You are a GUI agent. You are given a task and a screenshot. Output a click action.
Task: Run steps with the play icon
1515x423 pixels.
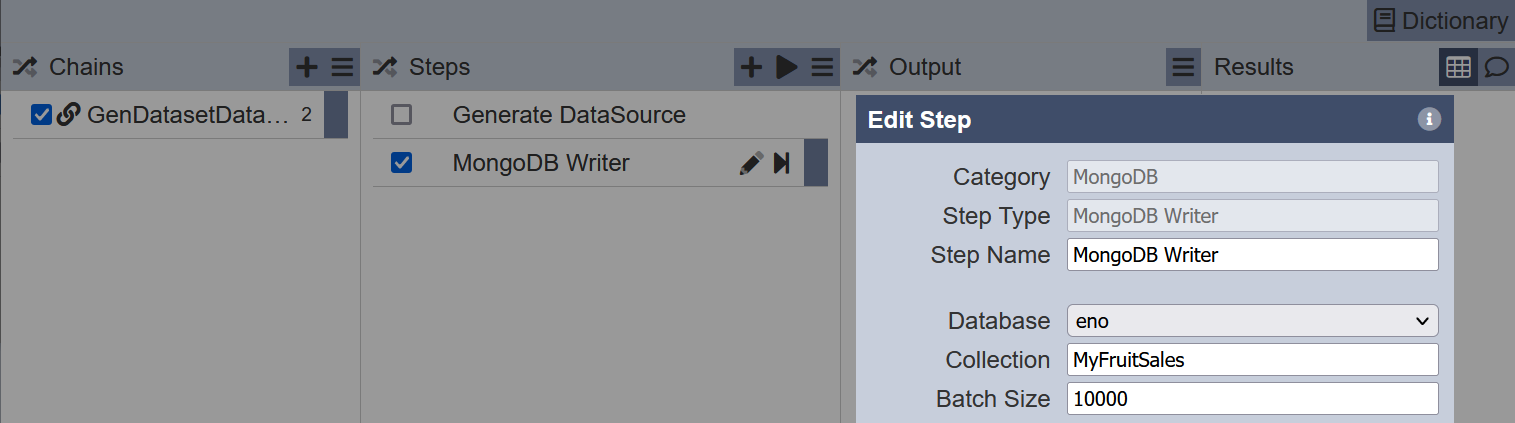[786, 67]
